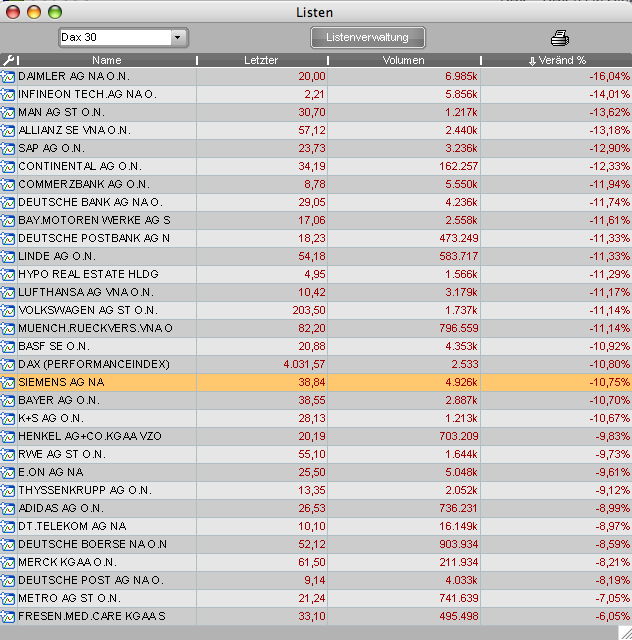Click Volkswagen last price 203,50
632x640 pixels.
point(309,311)
